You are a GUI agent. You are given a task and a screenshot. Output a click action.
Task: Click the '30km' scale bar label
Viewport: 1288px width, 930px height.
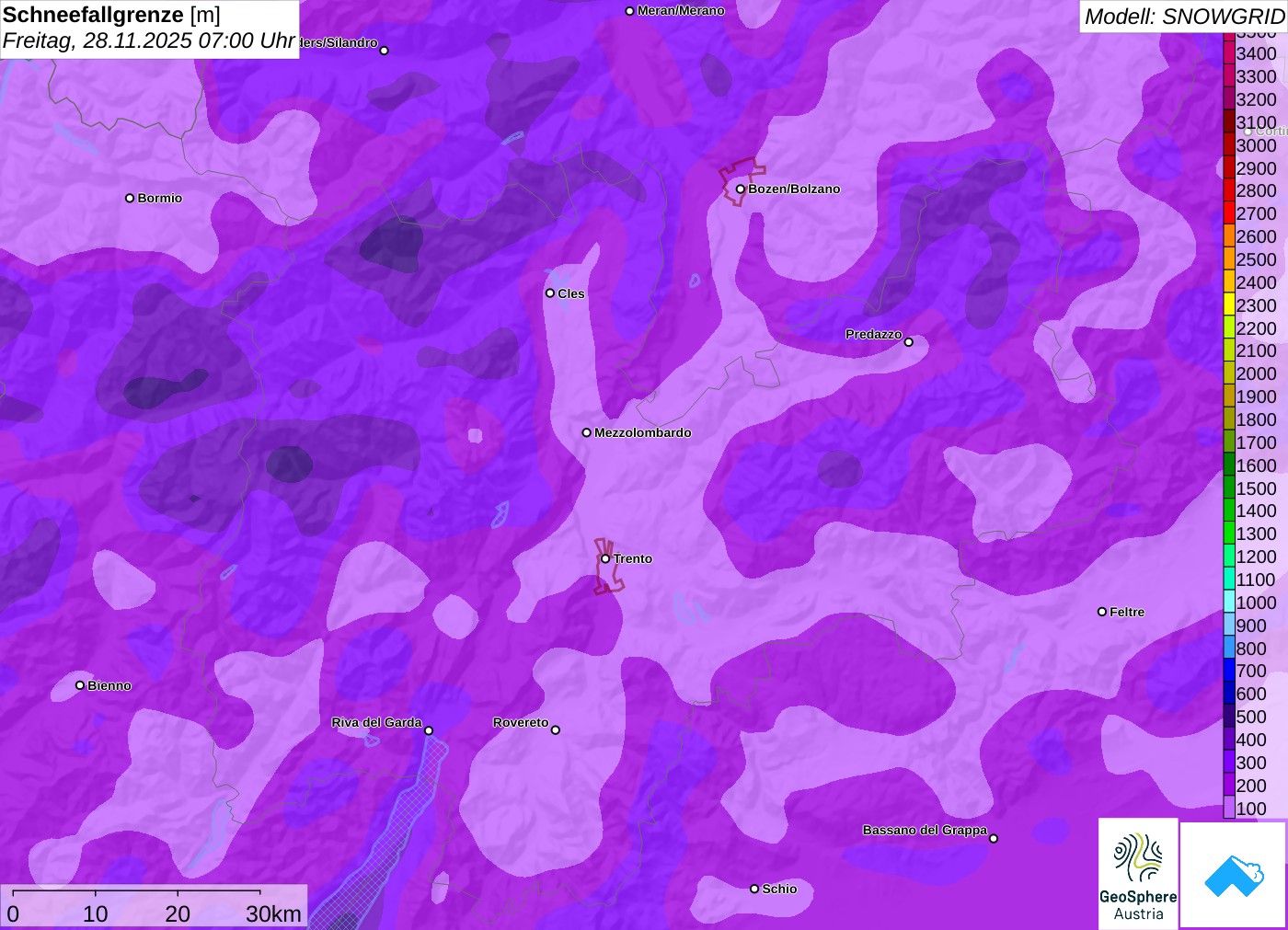273,913
